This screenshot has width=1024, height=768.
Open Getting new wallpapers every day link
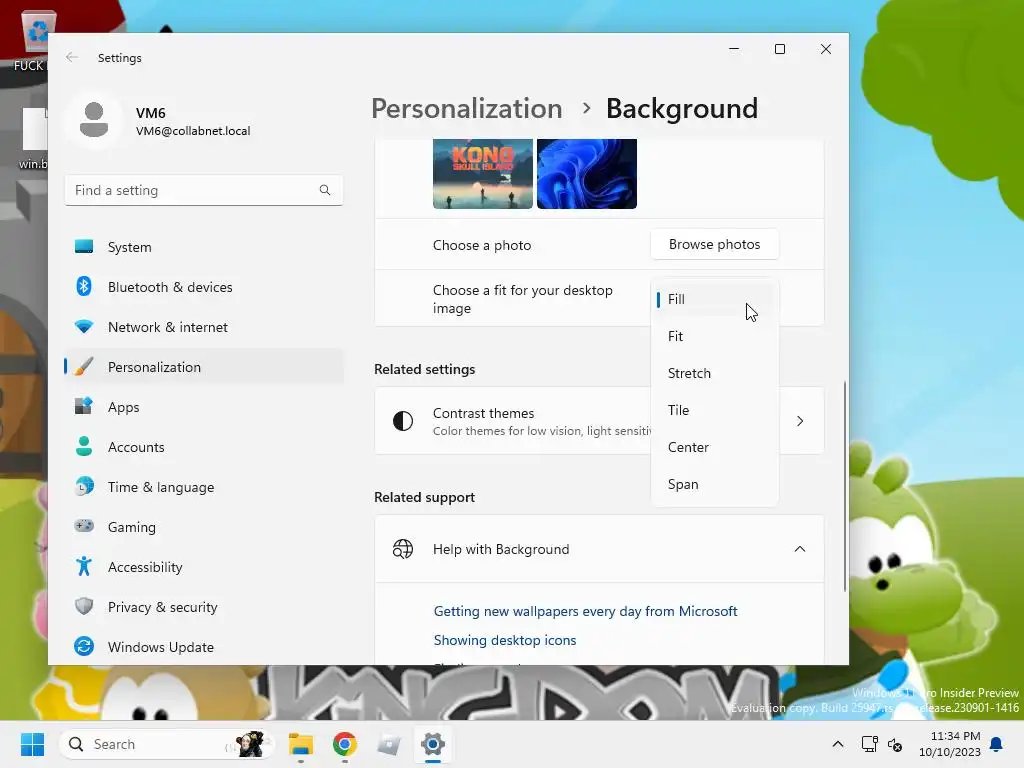pyautogui.click(x=585, y=611)
